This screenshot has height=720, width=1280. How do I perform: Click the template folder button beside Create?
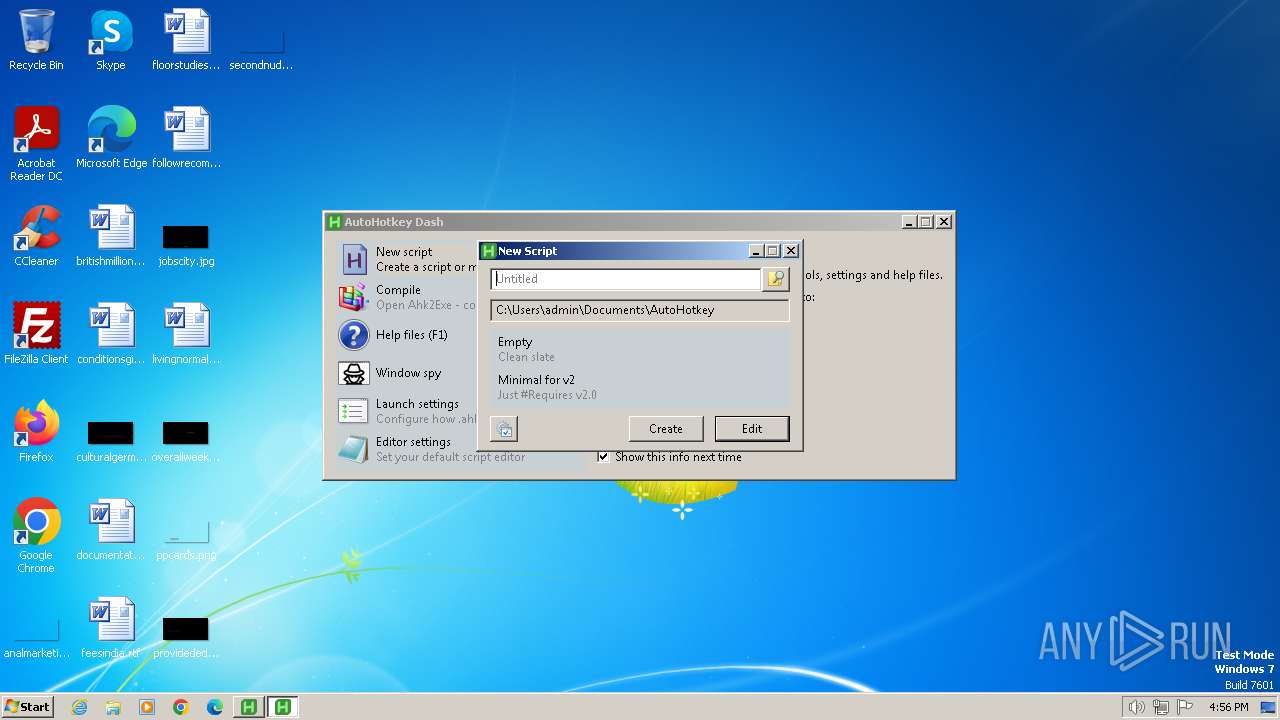(504, 429)
